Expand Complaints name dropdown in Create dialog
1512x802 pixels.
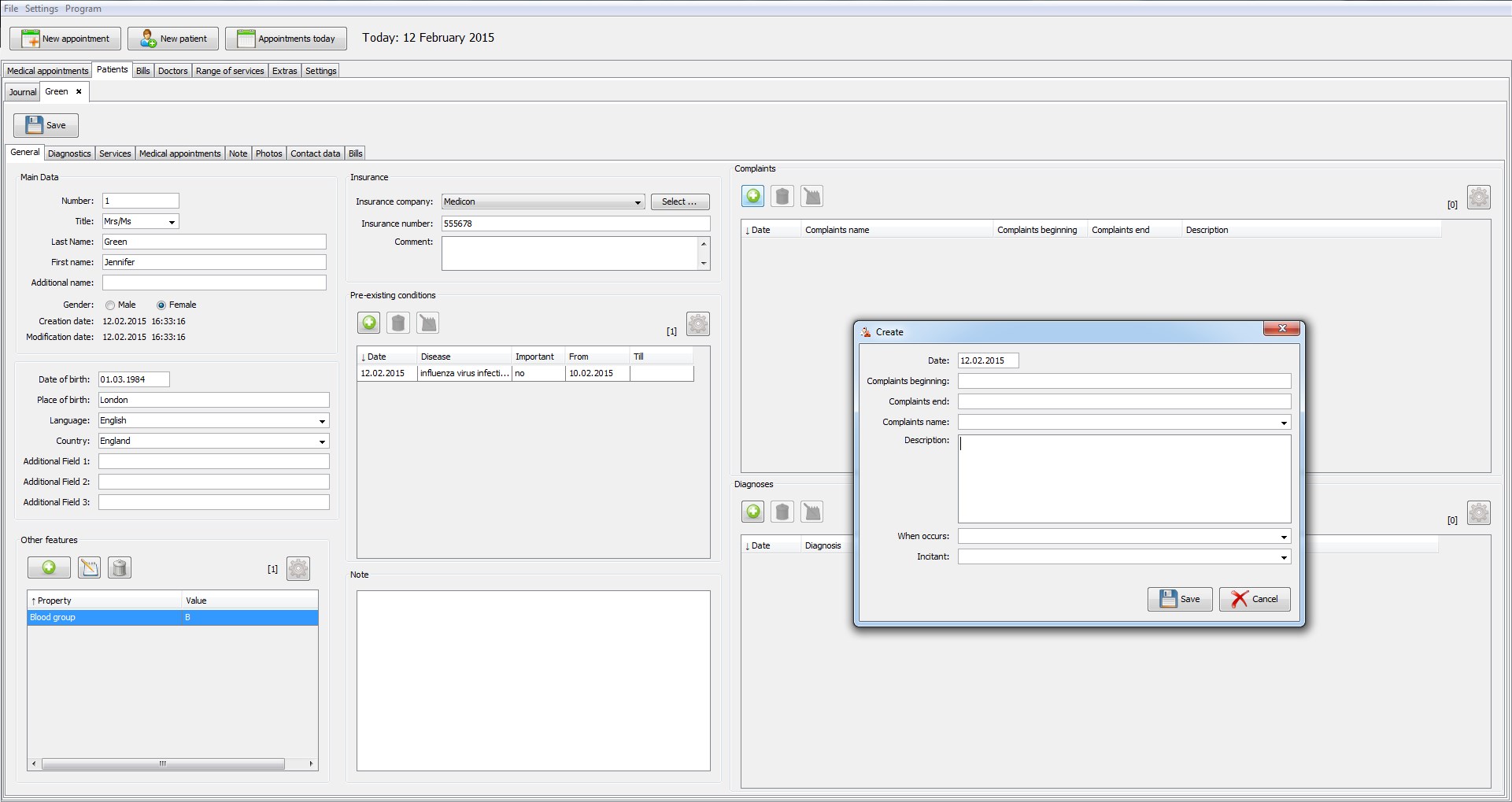[1284, 423]
